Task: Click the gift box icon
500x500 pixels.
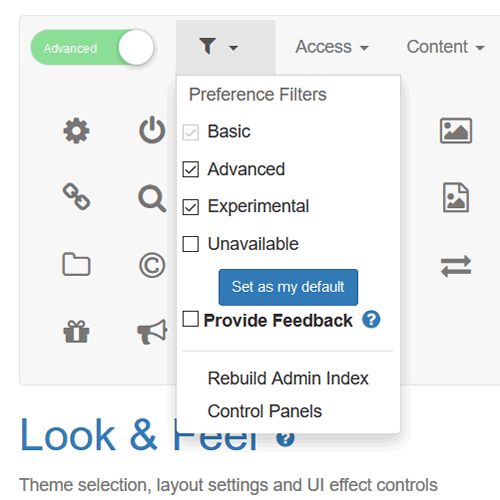Action: coord(76,331)
